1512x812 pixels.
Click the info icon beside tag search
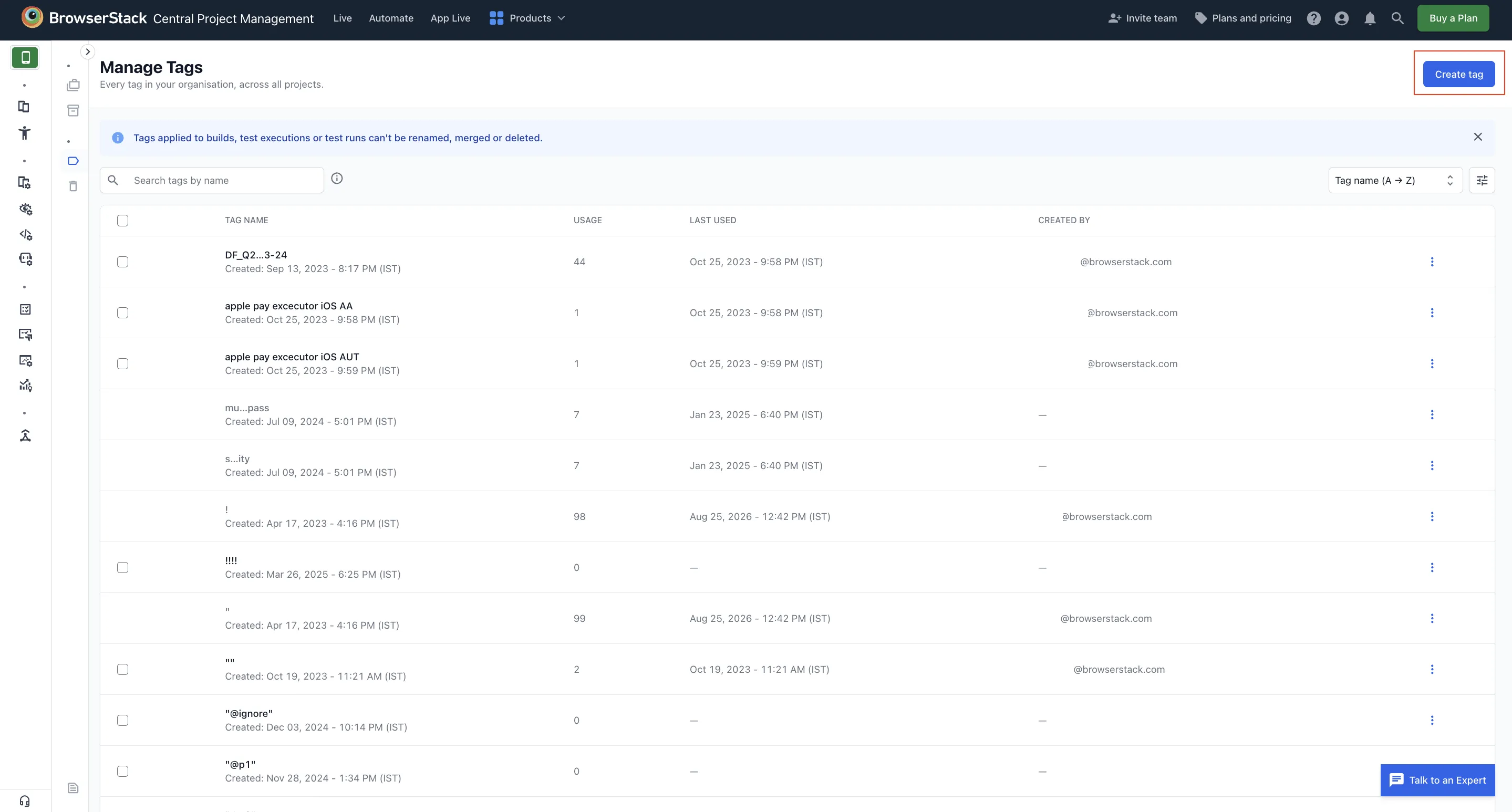pyautogui.click(x=337, y=179)
